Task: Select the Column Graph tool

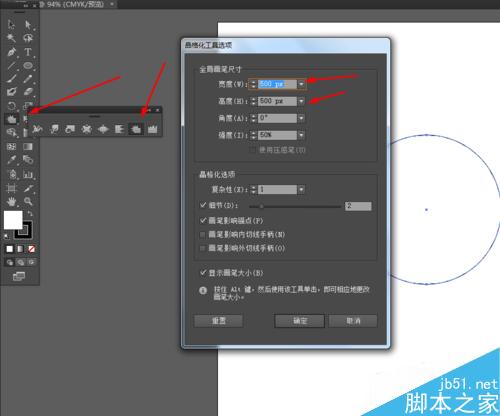Action: tap(28, 174)
